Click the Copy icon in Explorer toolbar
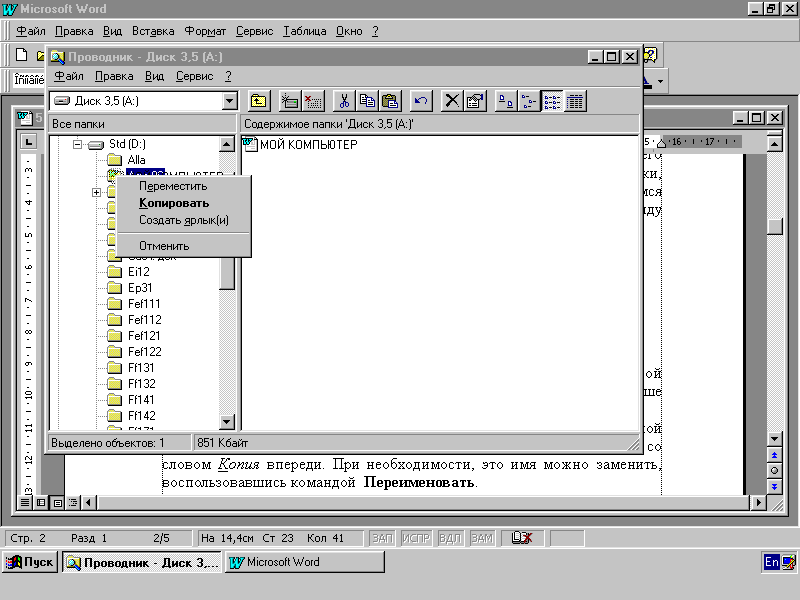800x600 pixels. point(367,101)
